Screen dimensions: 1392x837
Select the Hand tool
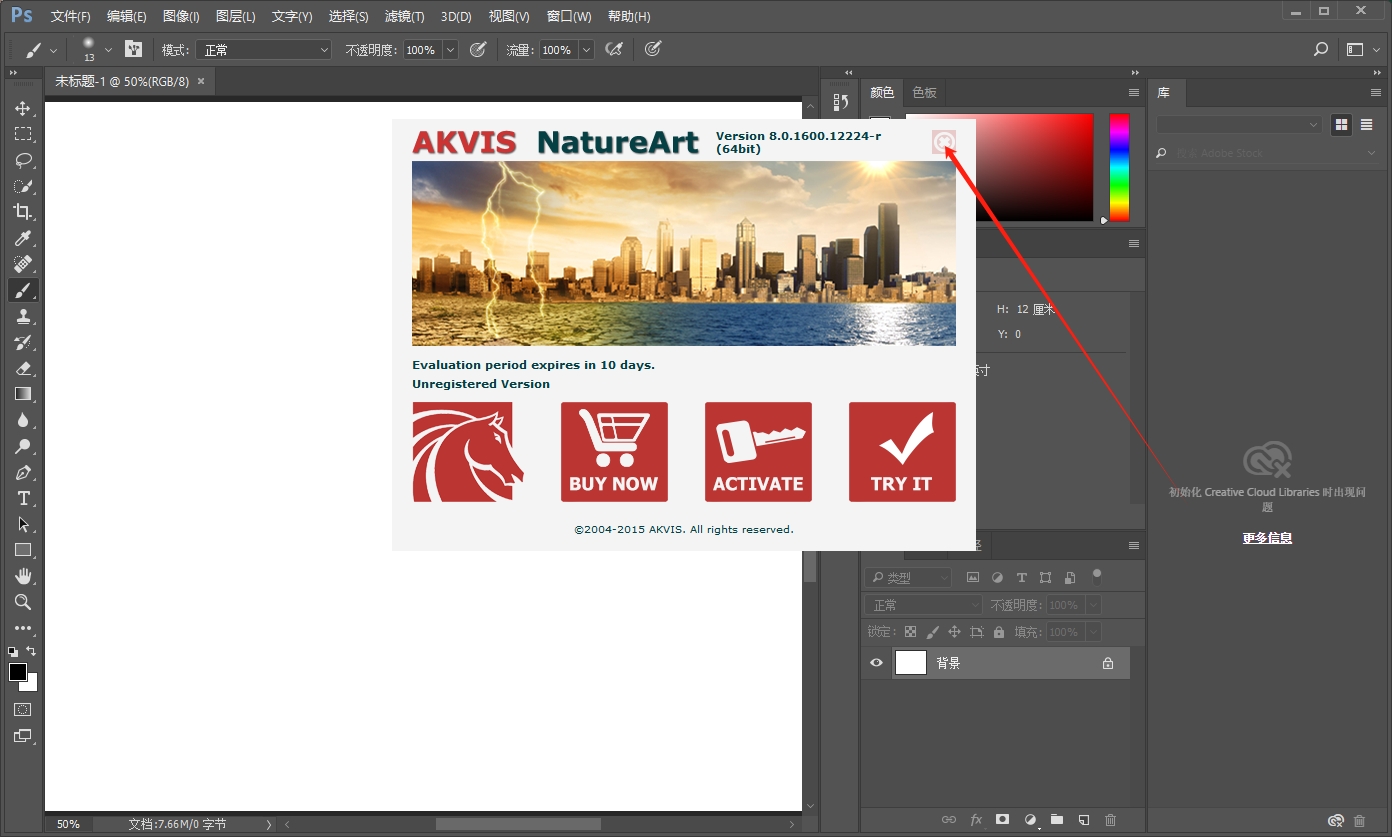(x=22, y=576)
